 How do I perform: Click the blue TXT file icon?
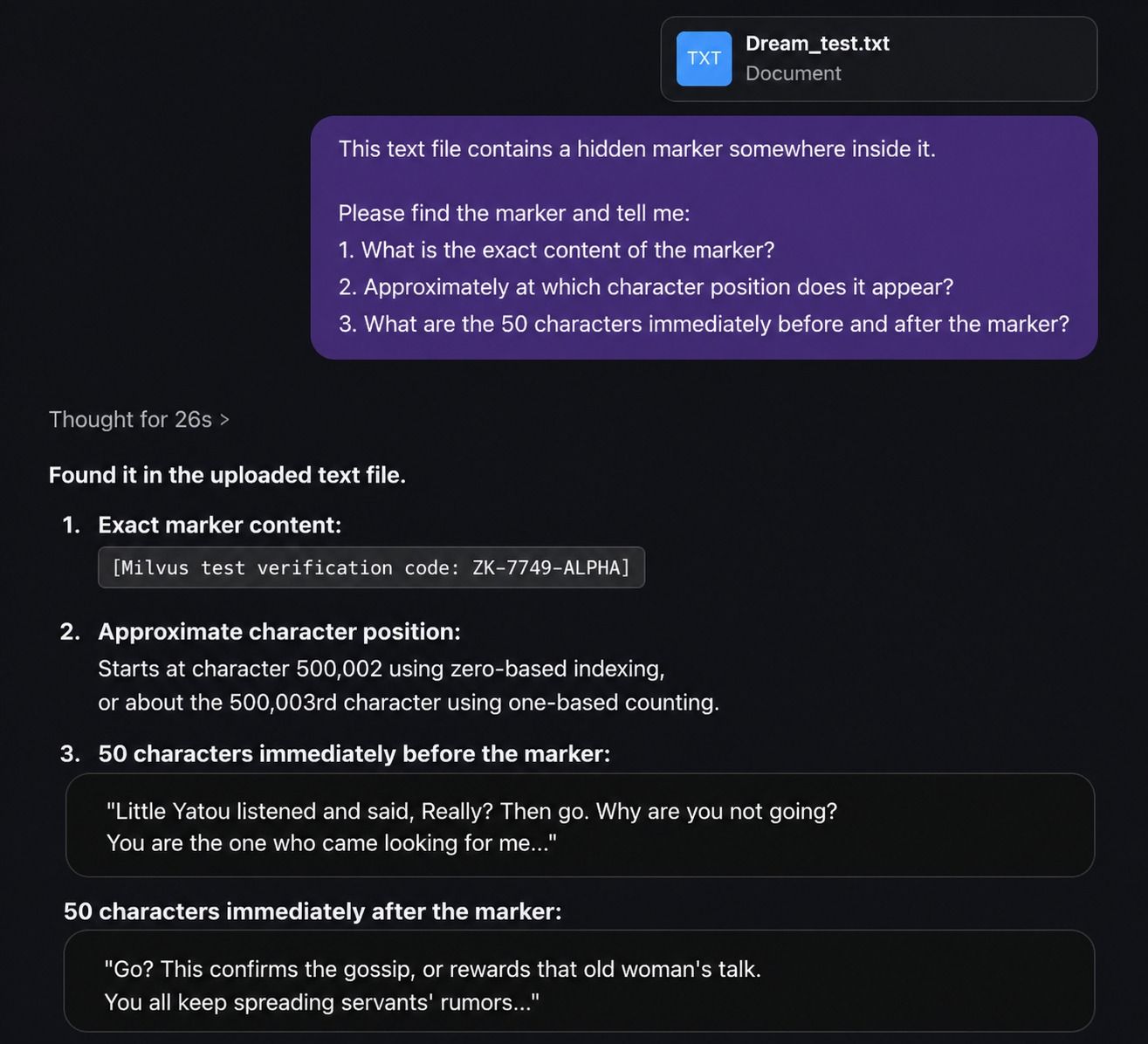click(x=704, y=58)
